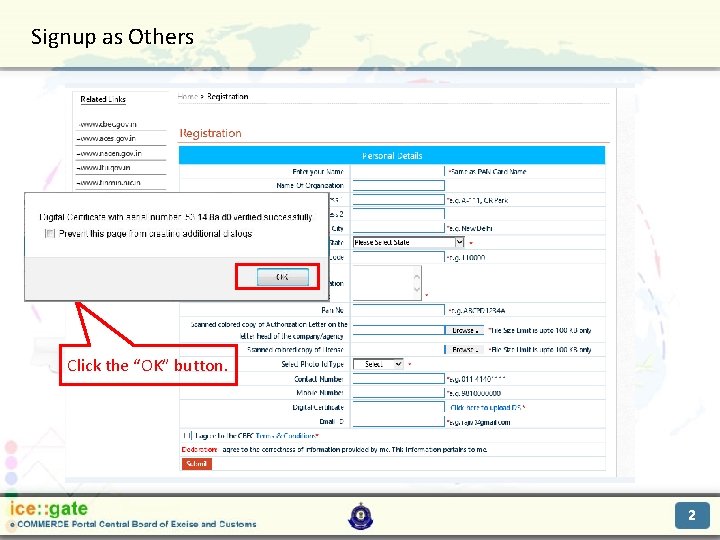Click the Contact Number input field
Viewport: 720px width, 540px height.
[399, 379]
